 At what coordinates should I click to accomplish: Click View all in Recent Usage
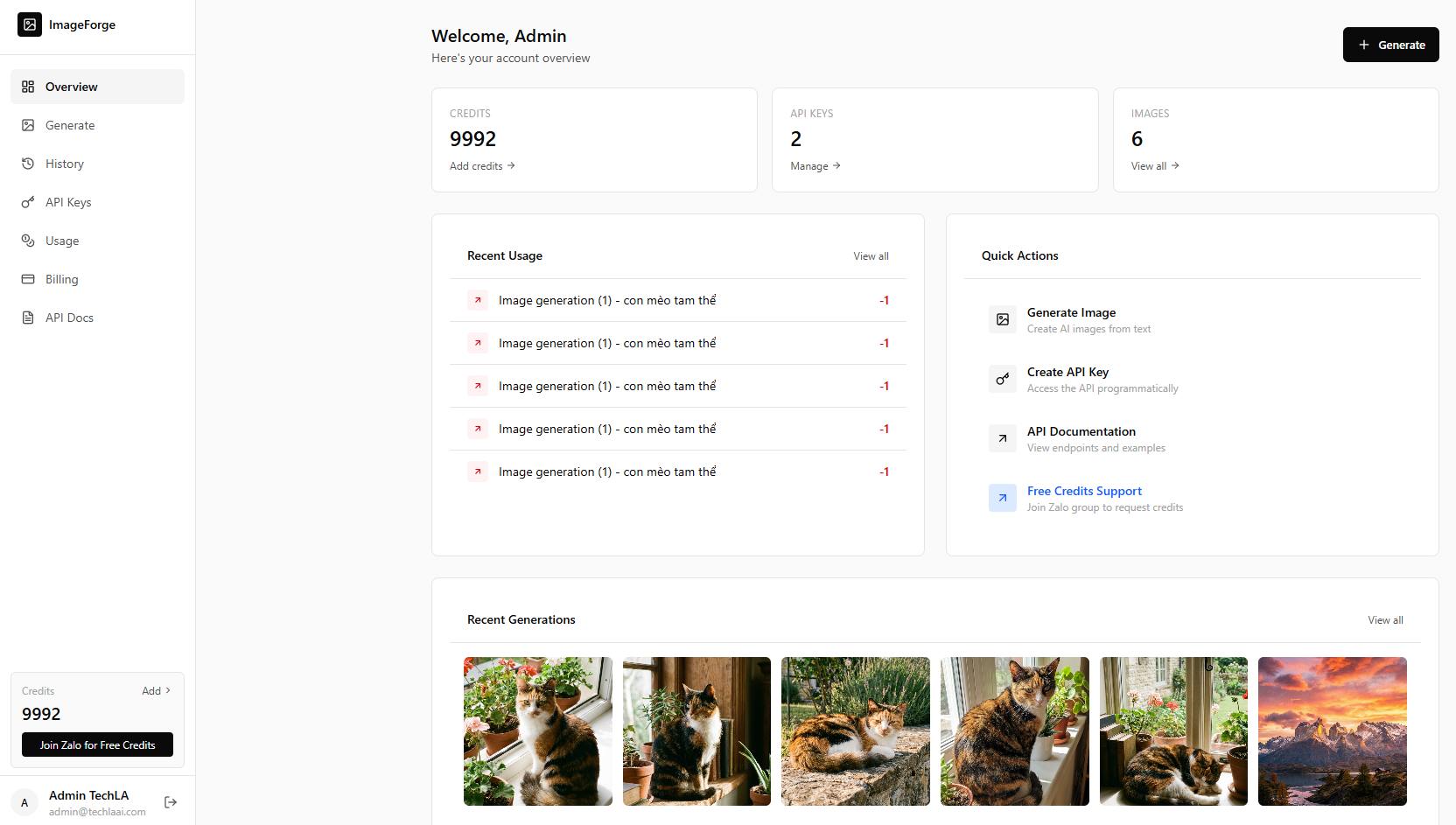point(871,256)
